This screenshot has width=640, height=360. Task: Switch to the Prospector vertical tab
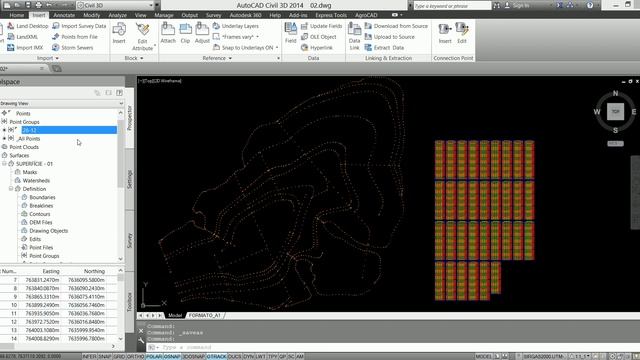click(x=130, y=118)
